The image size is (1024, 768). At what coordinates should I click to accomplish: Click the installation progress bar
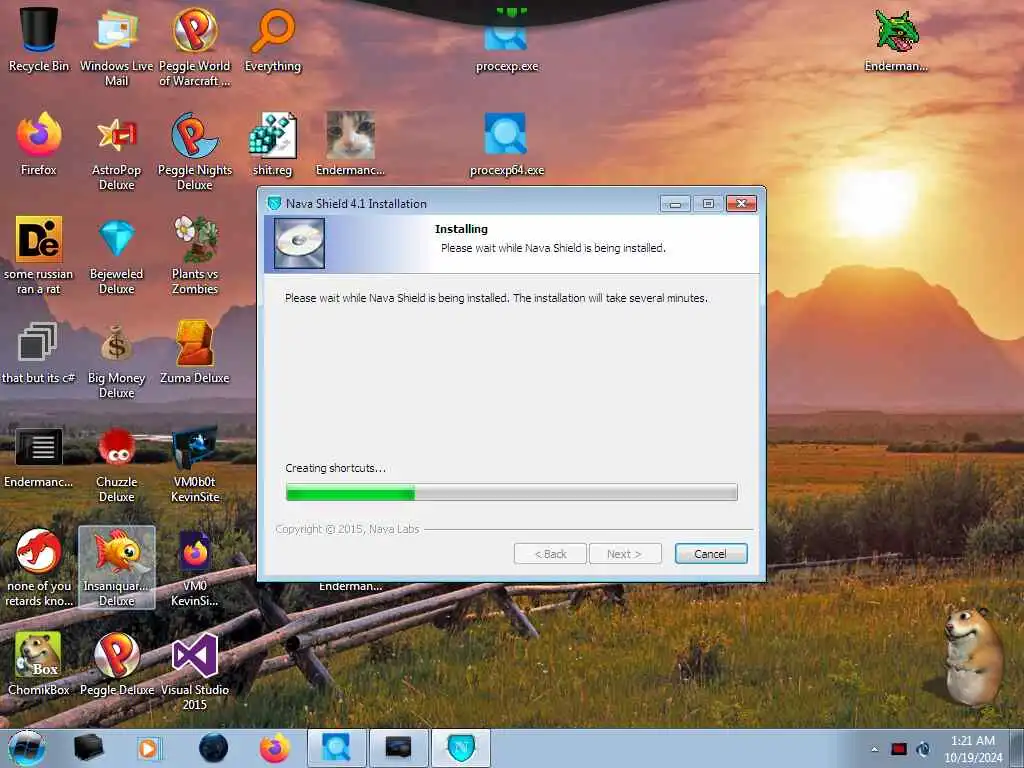[x=511, y=492]
